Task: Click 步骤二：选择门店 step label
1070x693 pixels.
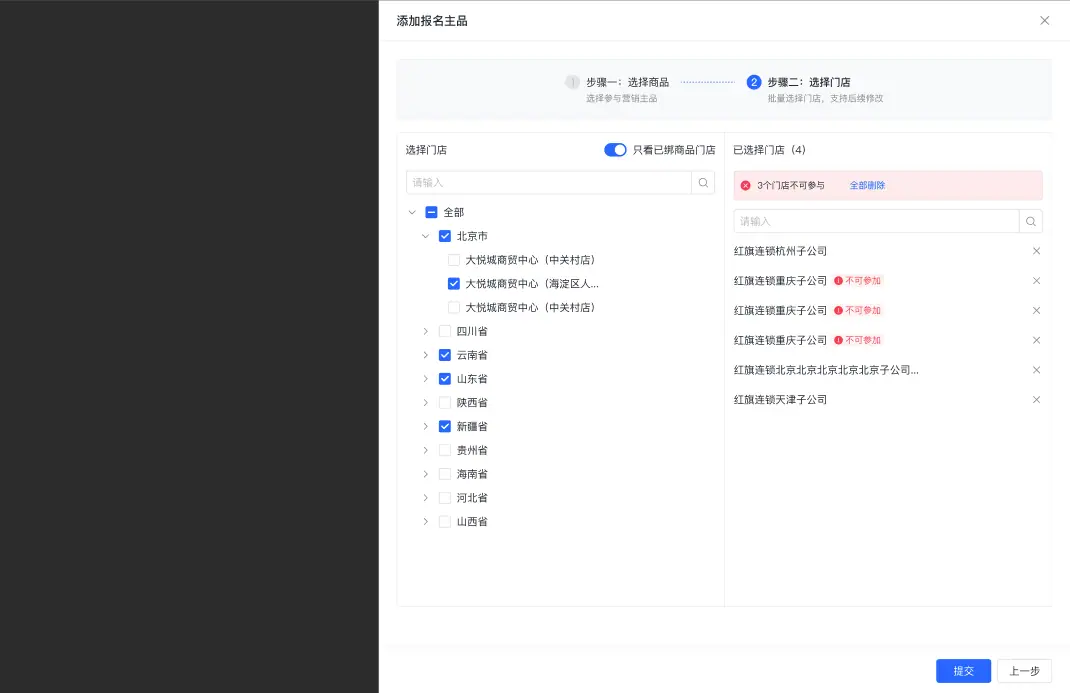Action: pyautogui.click(x=809, y=82)
